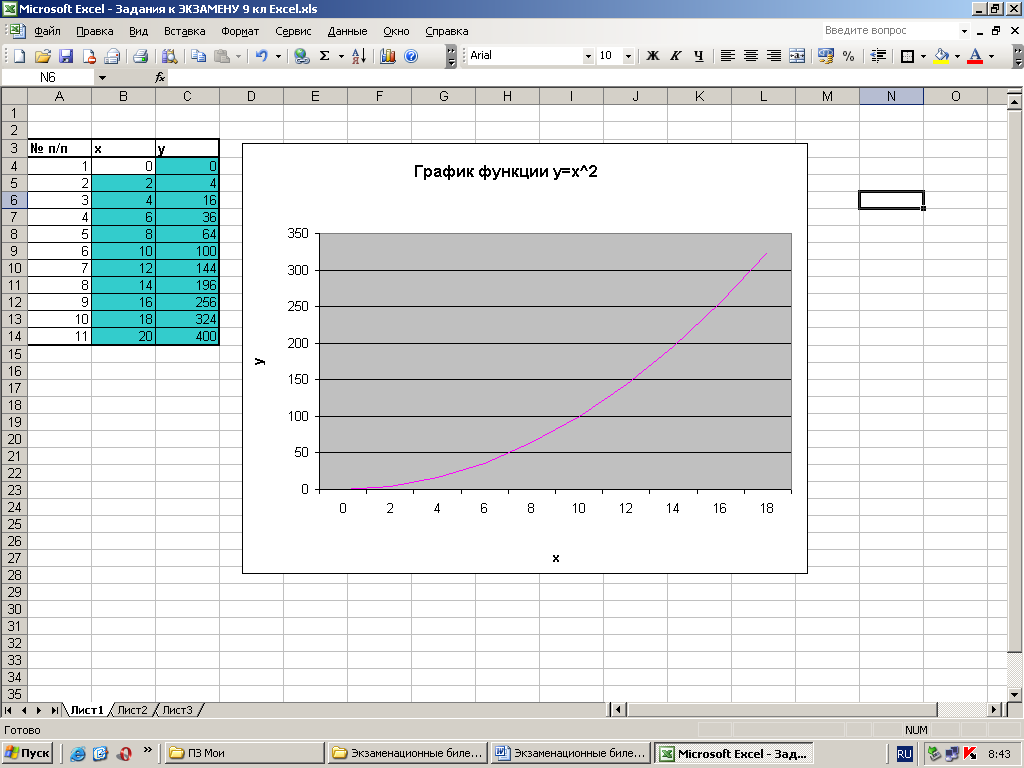Click the RU language indicator in tray
This screenshot has width=1024, height=768.
tap(904, 754)
